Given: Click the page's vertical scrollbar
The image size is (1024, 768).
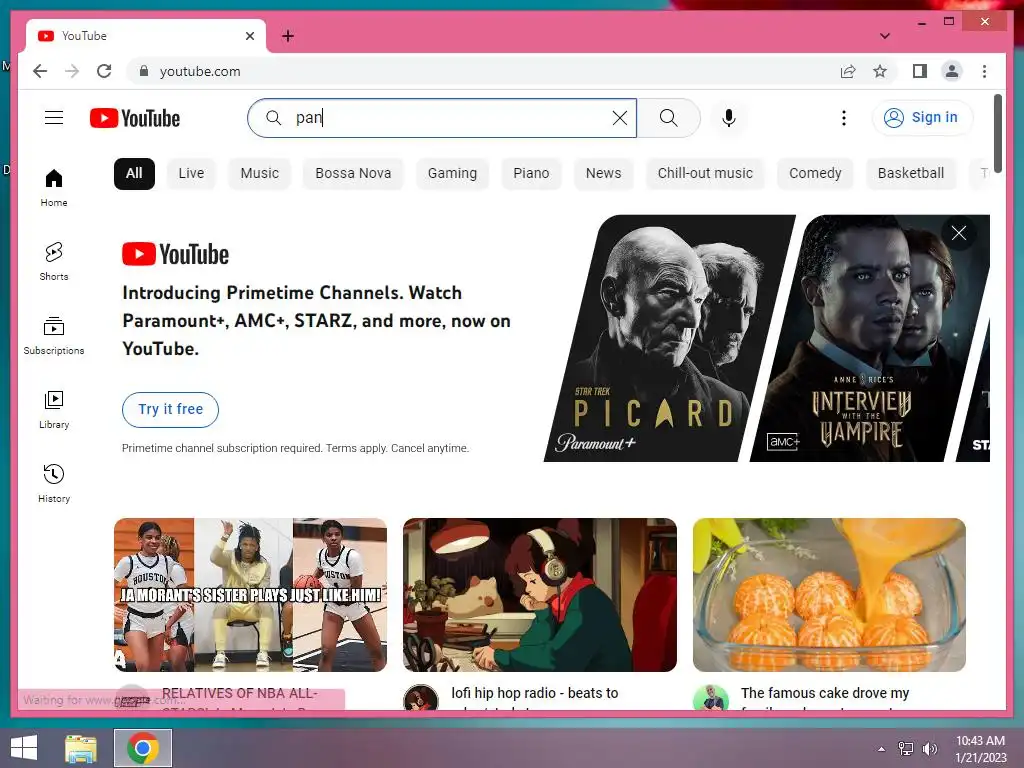Looking at the screenshot, I should 997,134.
